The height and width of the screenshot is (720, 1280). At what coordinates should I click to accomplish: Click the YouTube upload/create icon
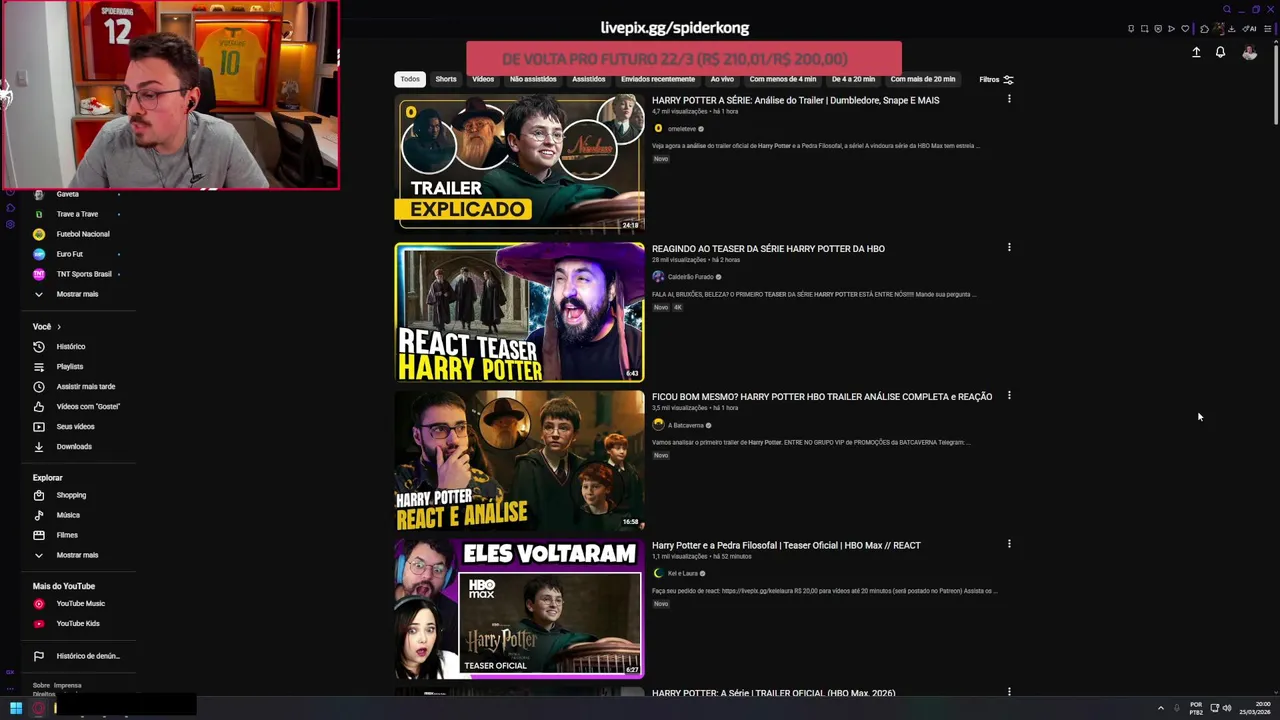[x=1196, y=52]
